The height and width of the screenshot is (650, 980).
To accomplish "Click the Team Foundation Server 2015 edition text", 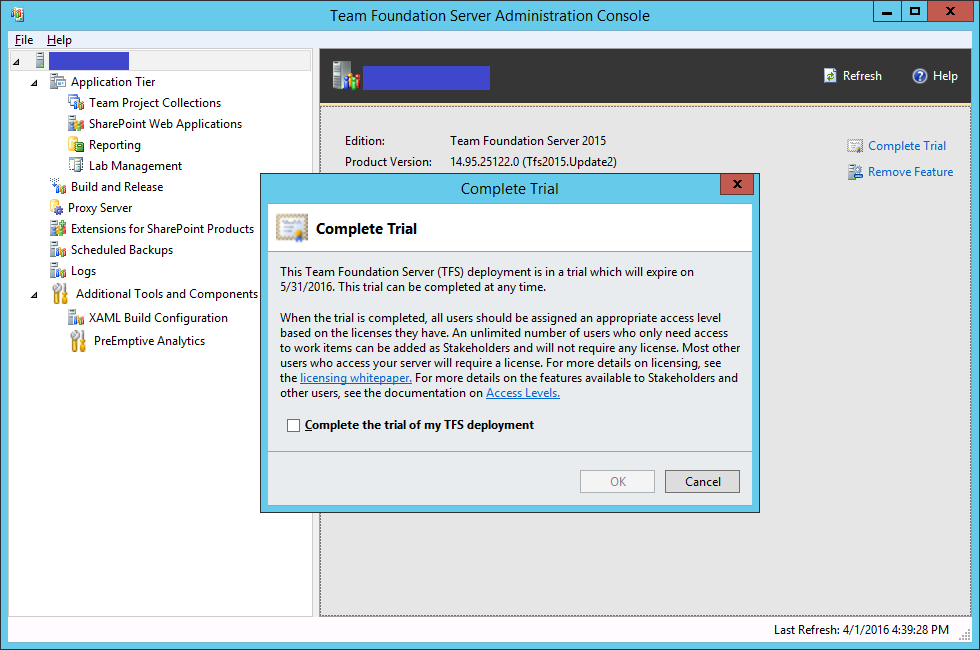I will click(x=528, y=141).
